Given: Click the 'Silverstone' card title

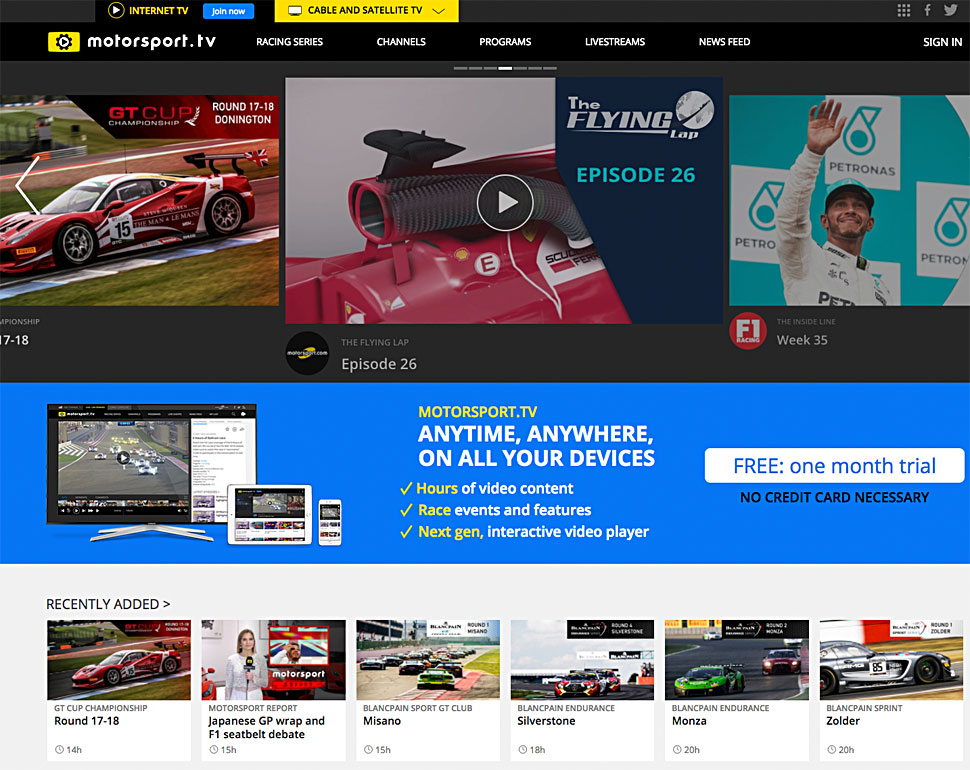Looking at the screenshot, I should (x=546, y=721).
